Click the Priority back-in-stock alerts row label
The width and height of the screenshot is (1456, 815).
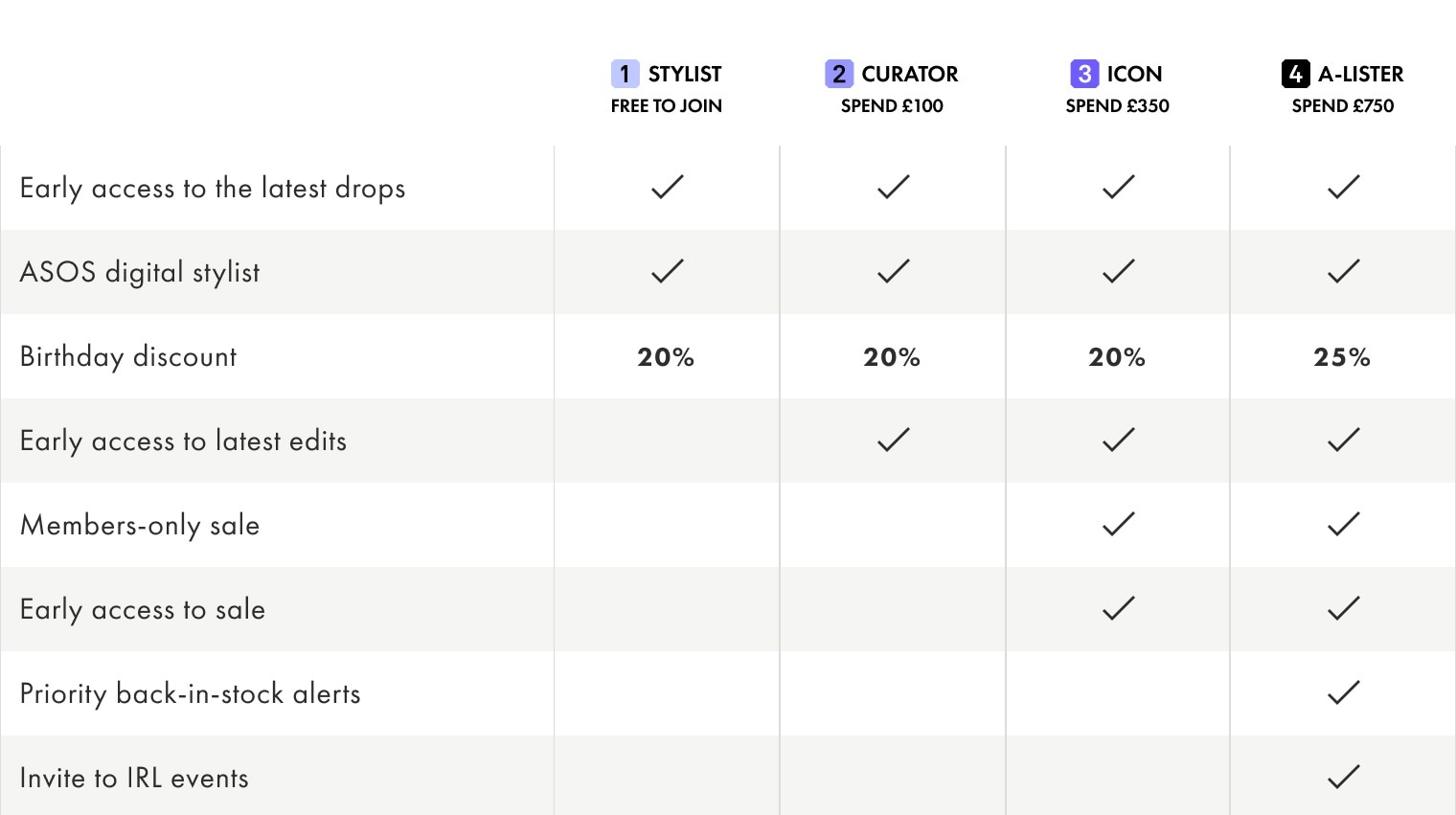click(x=190, y=694)
